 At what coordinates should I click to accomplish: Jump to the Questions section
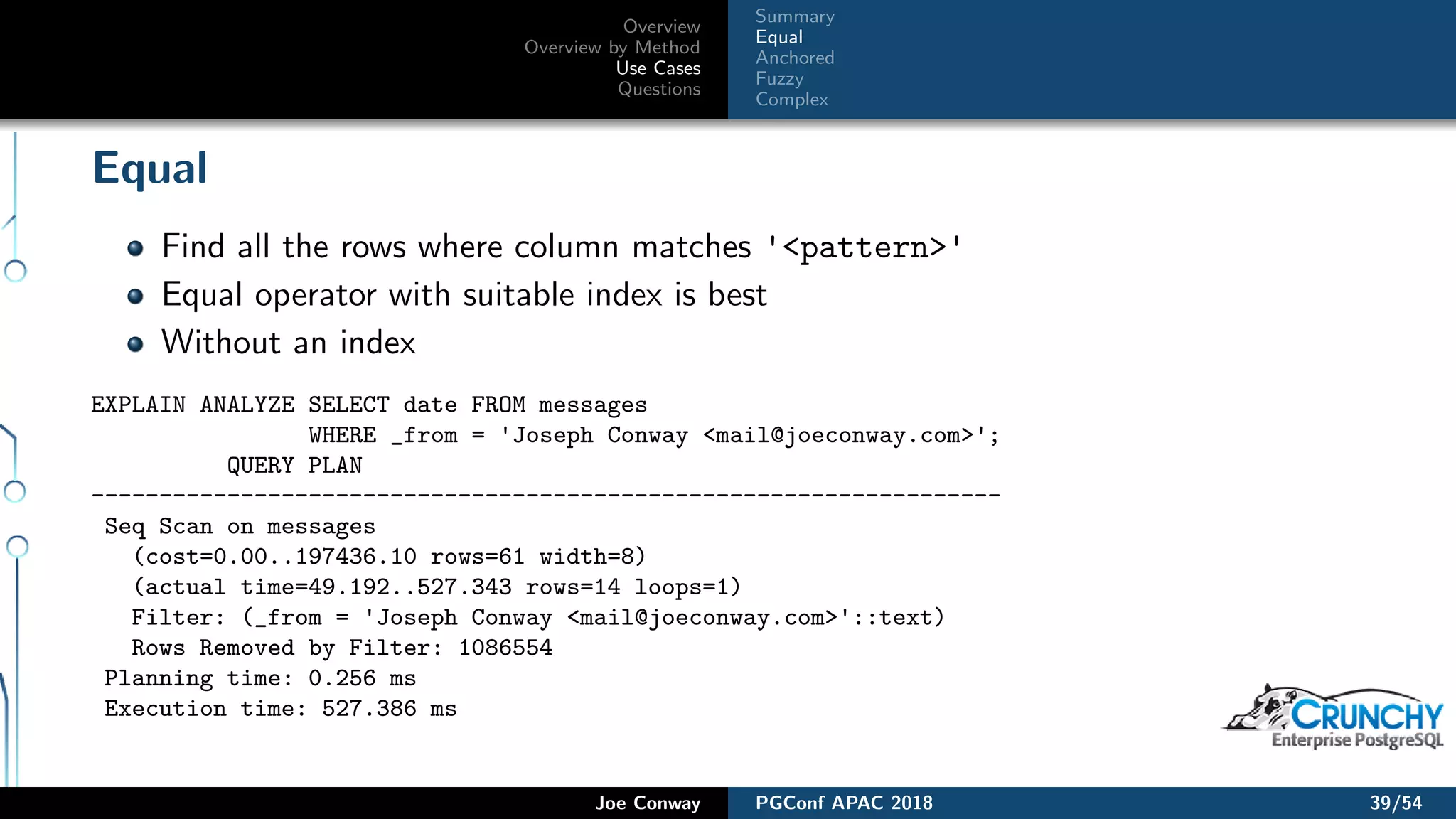tap(659, 89)
